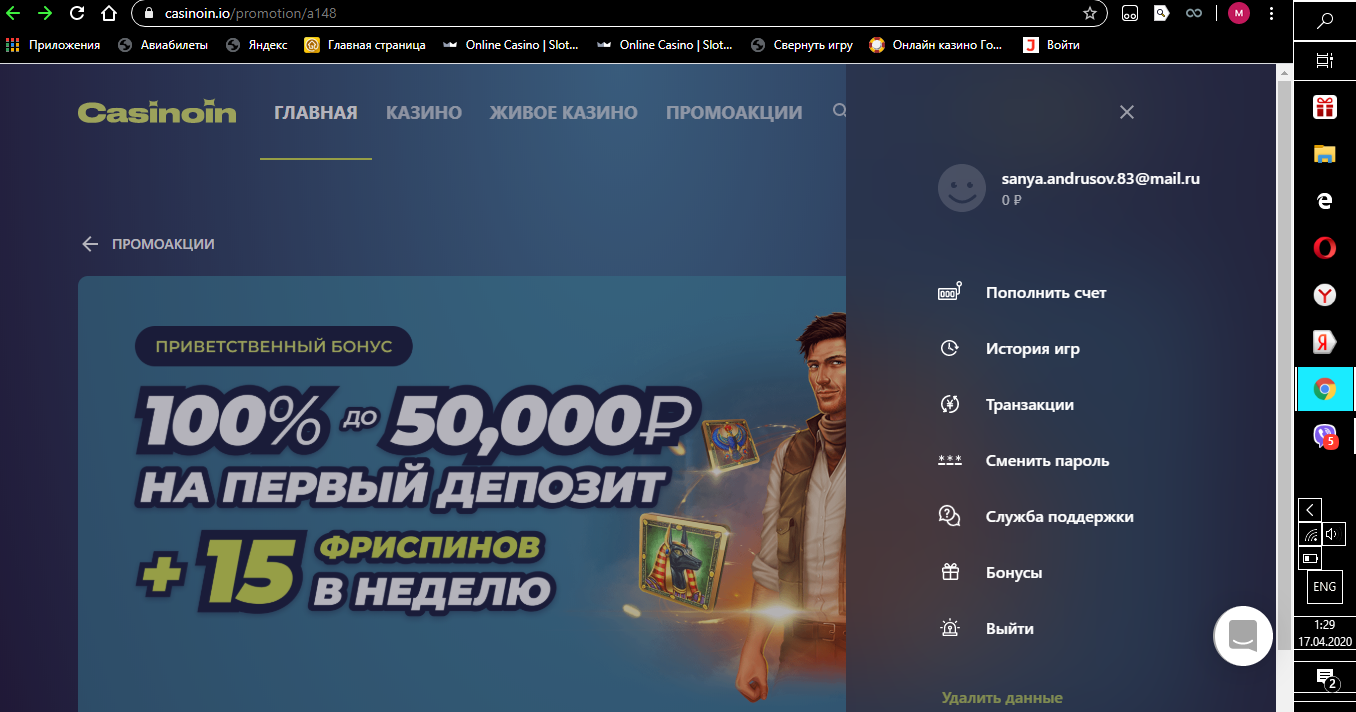Click the tag-shaped extension icon
This screenshot has height=712, width=1356.
pos(1161,14)
